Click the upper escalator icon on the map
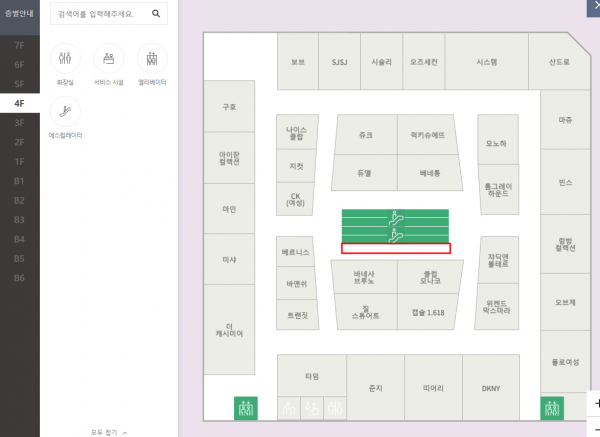The height and width of the screenshot is (437, 600). pos(396,218)
